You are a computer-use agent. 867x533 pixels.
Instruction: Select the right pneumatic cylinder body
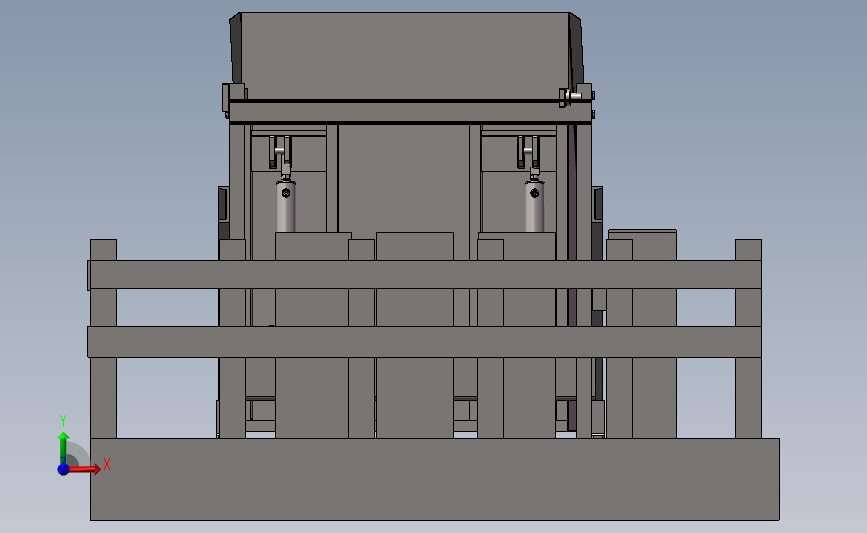click(x=535, y=207)
